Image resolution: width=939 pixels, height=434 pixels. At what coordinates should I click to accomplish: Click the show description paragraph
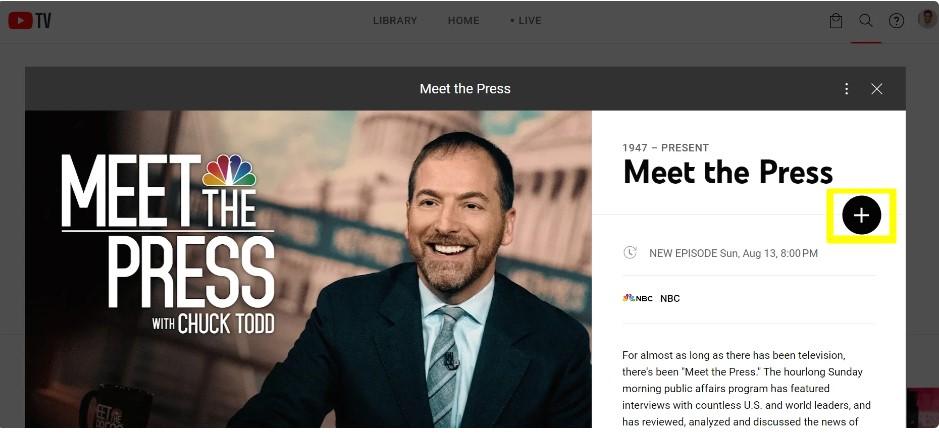click(x=746, y=389)
